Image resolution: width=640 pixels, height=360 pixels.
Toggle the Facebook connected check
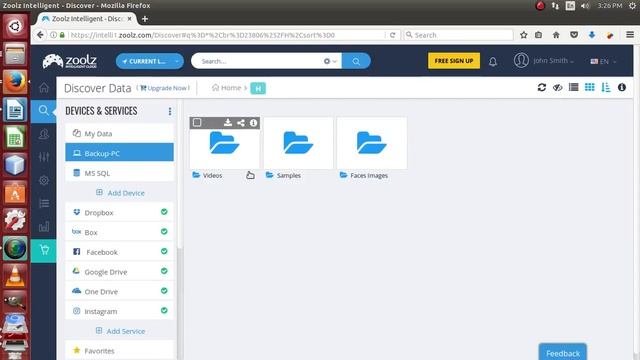164,251
